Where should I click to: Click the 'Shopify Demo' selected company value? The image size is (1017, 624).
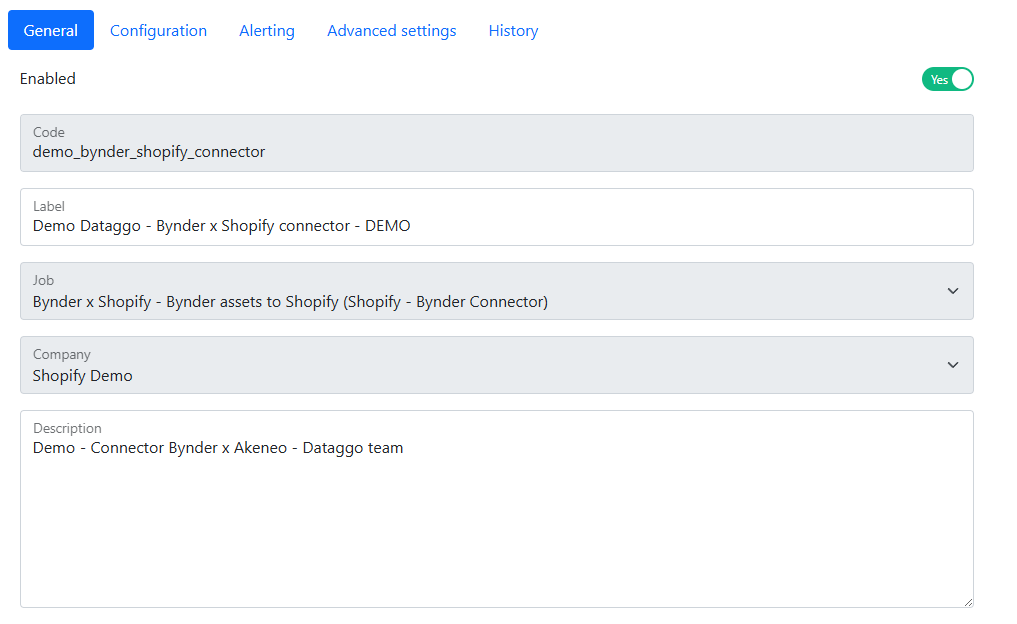pyautogui.click(x=83, y=376)
